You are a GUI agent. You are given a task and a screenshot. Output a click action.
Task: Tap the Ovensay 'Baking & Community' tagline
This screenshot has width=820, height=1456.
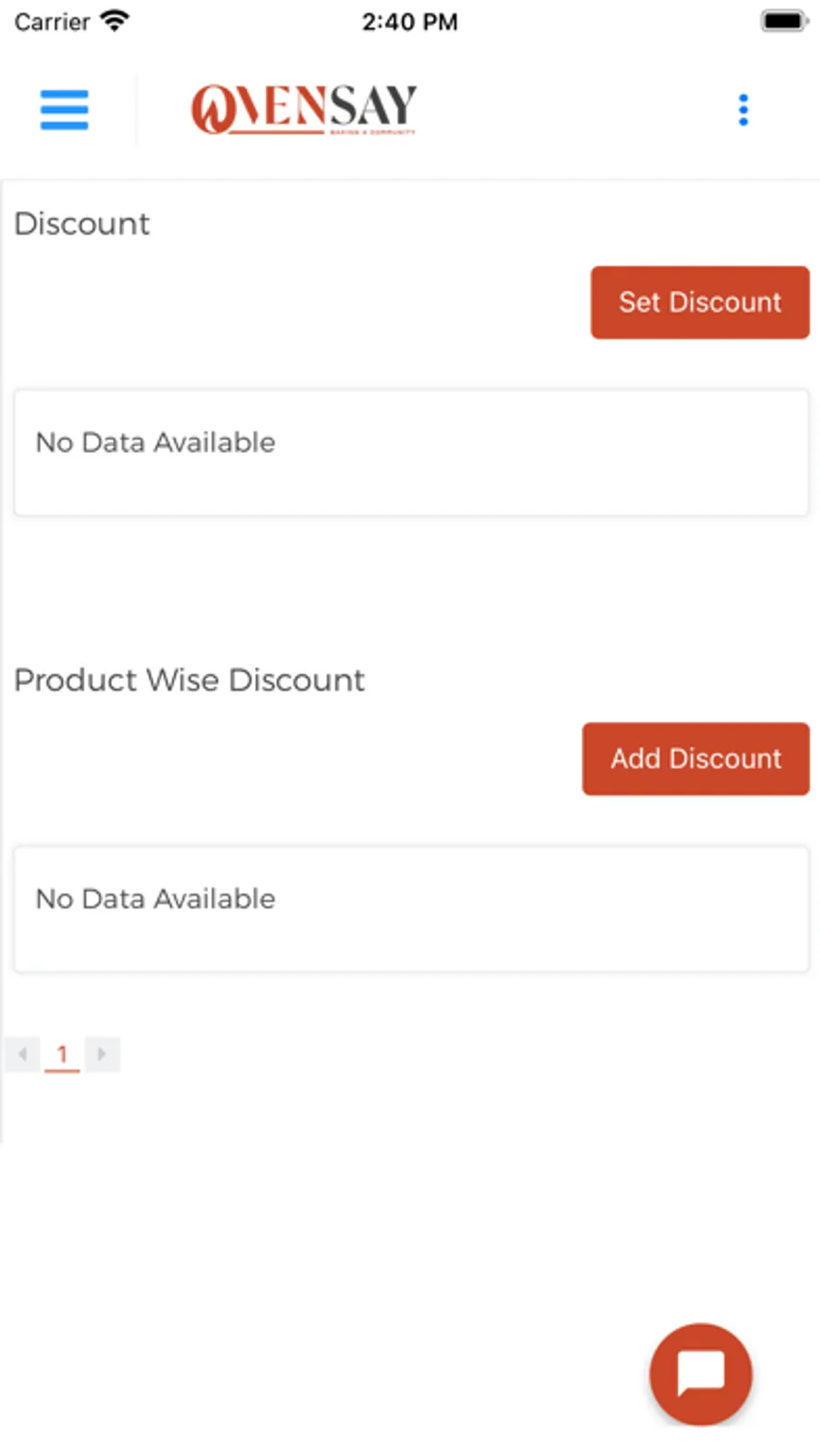coord(372,132)
